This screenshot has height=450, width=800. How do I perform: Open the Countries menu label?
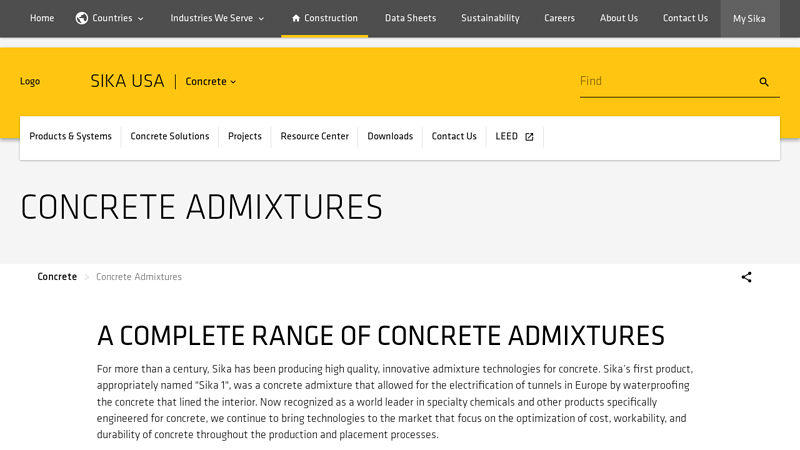(x=112, y=18)
